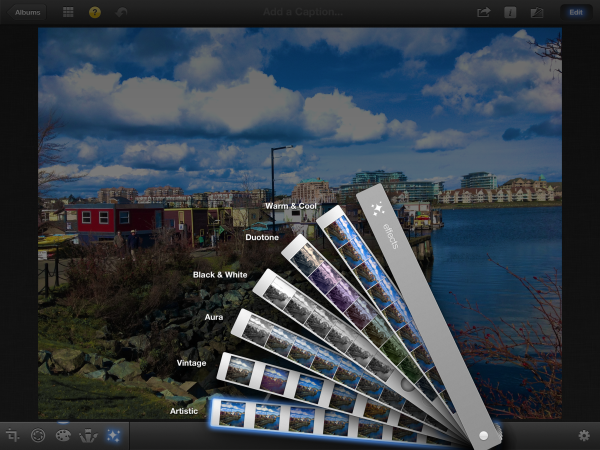Toggle the Edit button

pos(576,12)
